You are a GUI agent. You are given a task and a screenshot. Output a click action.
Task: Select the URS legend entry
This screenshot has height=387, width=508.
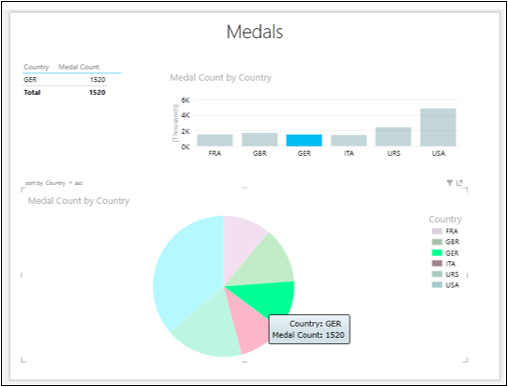(x=445, y=274)
